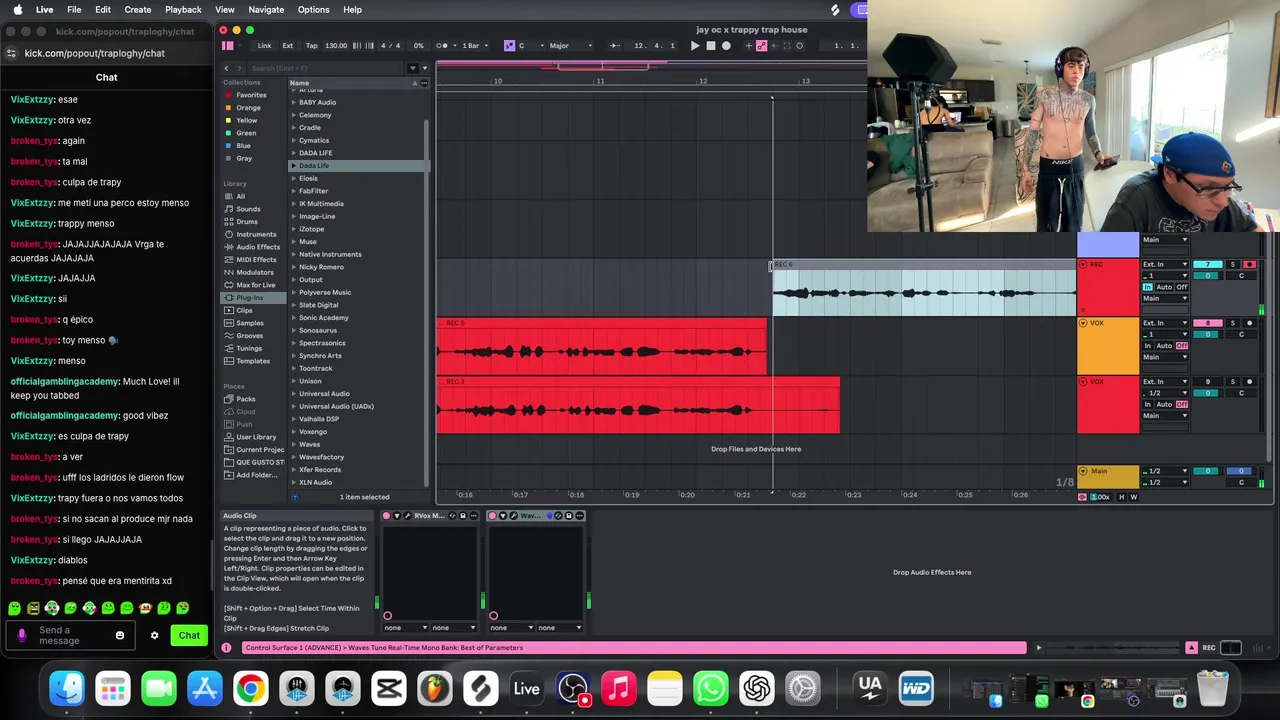Click the browser search field

pyautogui.click(x=325, y=68)
